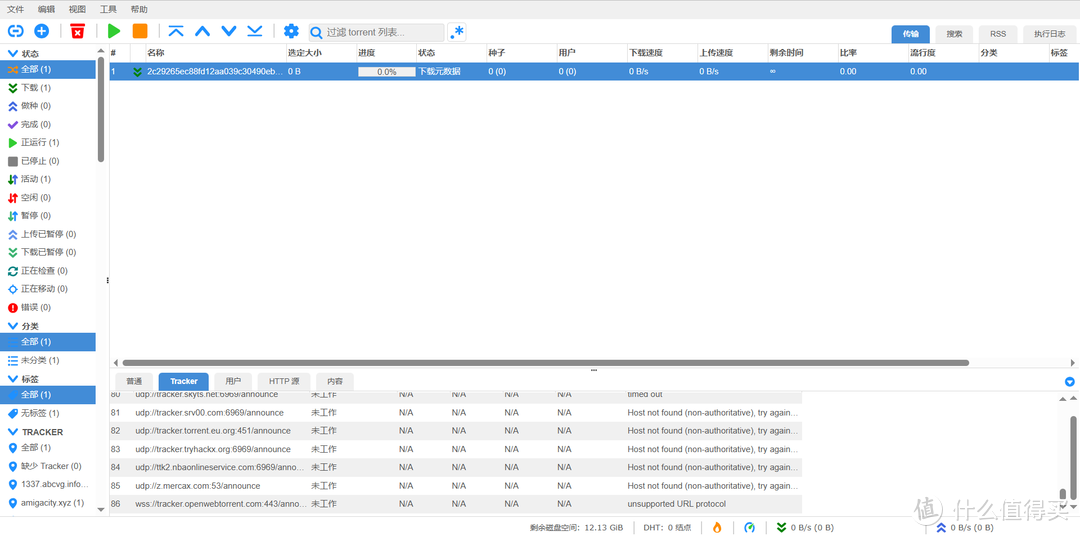Open the 帮助 menu
The height and width of the screenshot is (536, 1080).
(138, 10)
